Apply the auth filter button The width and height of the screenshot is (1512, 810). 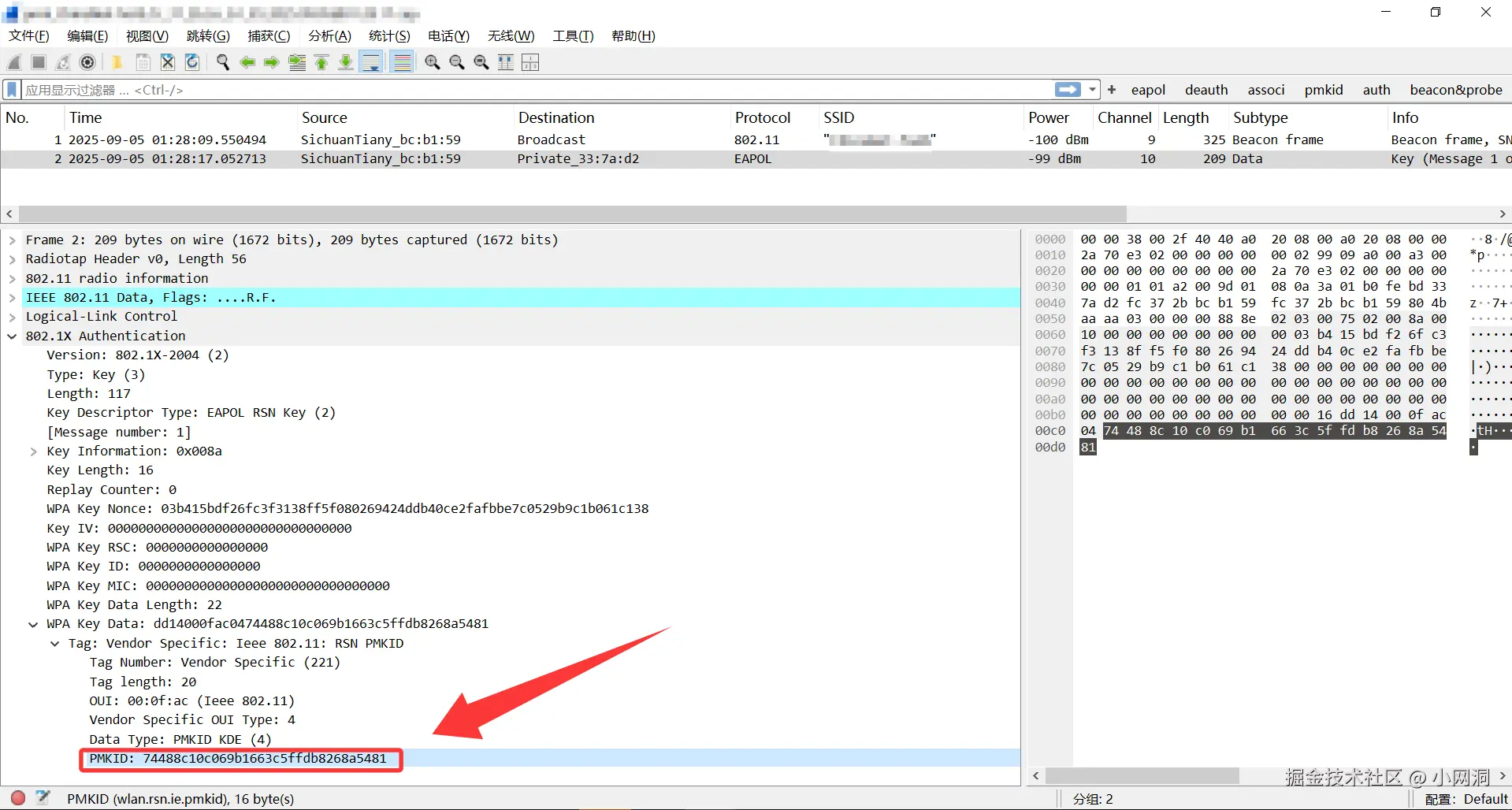tap(1376, 90)
